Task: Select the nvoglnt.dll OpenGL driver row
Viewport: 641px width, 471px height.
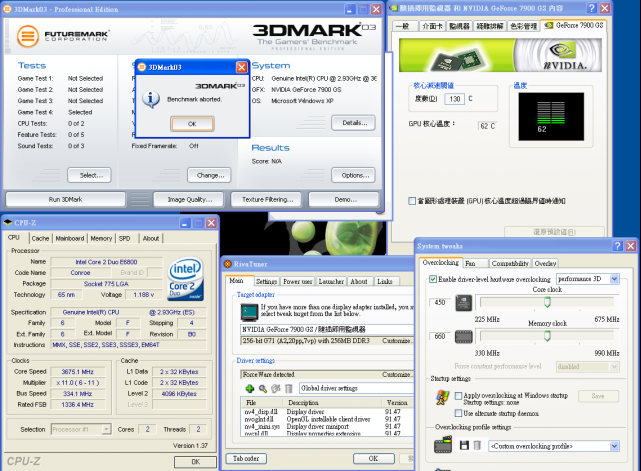Action: pyautogui.click(x=327, y=419)
